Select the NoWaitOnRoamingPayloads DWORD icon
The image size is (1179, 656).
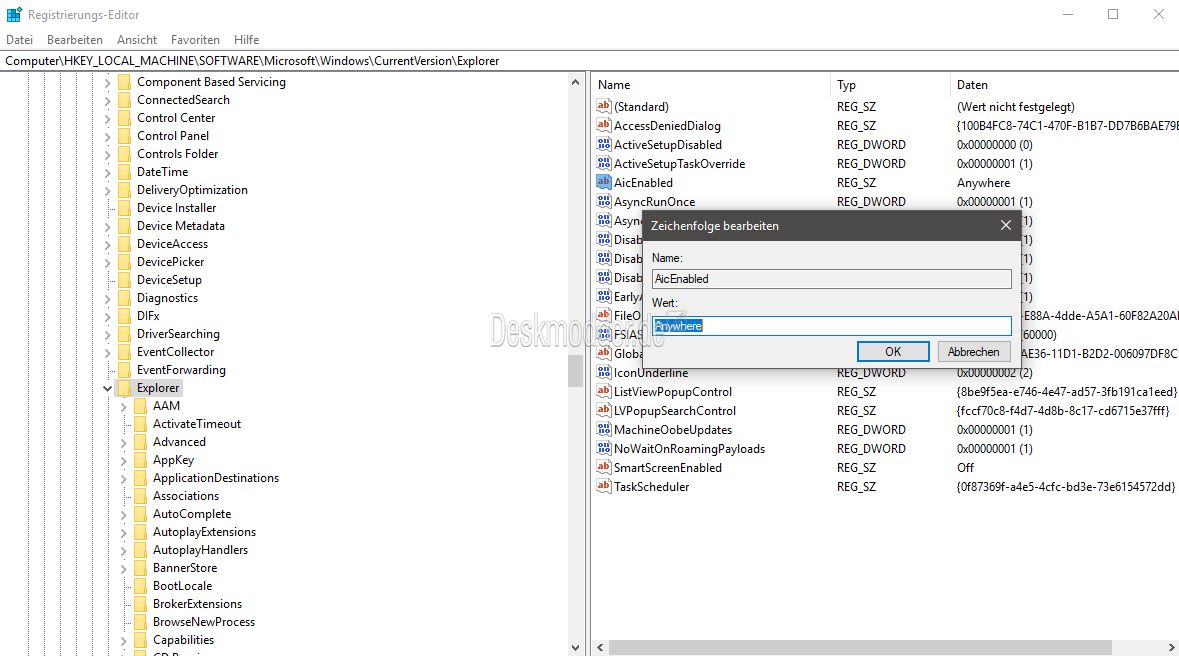[x=603, y=448]
